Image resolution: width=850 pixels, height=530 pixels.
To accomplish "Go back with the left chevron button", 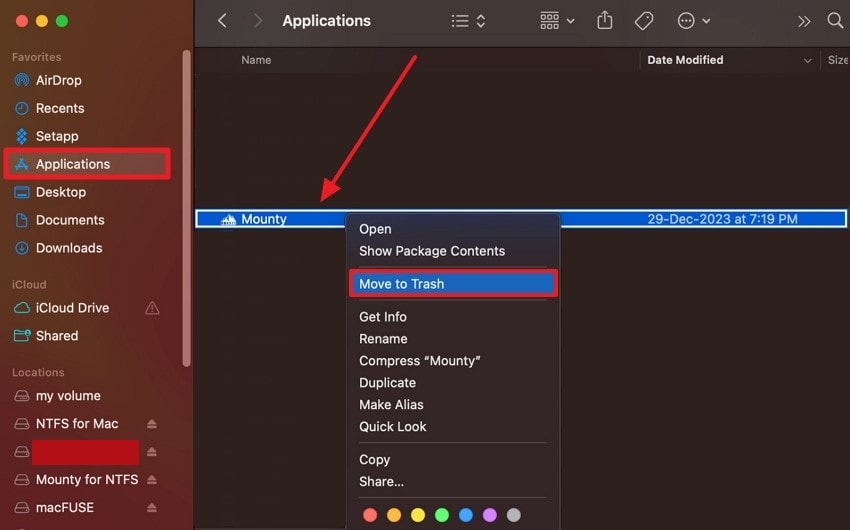I will pyautogui.click(x=222, y=21).
